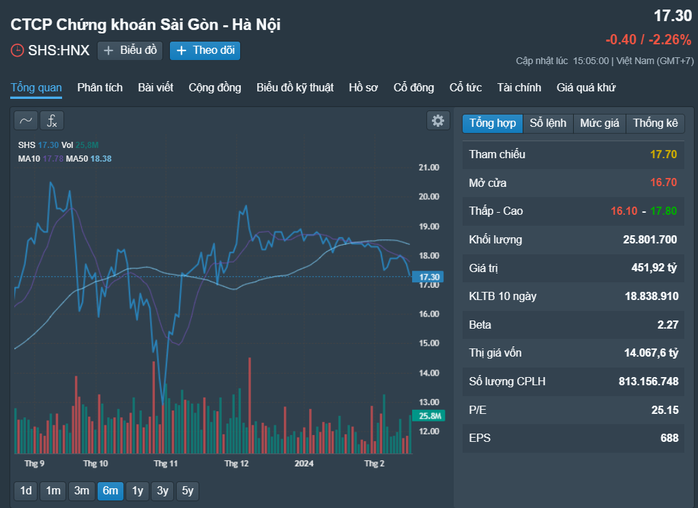
Task: Click the 17.30 current price label on axis
Action: [x=430, y=277]
